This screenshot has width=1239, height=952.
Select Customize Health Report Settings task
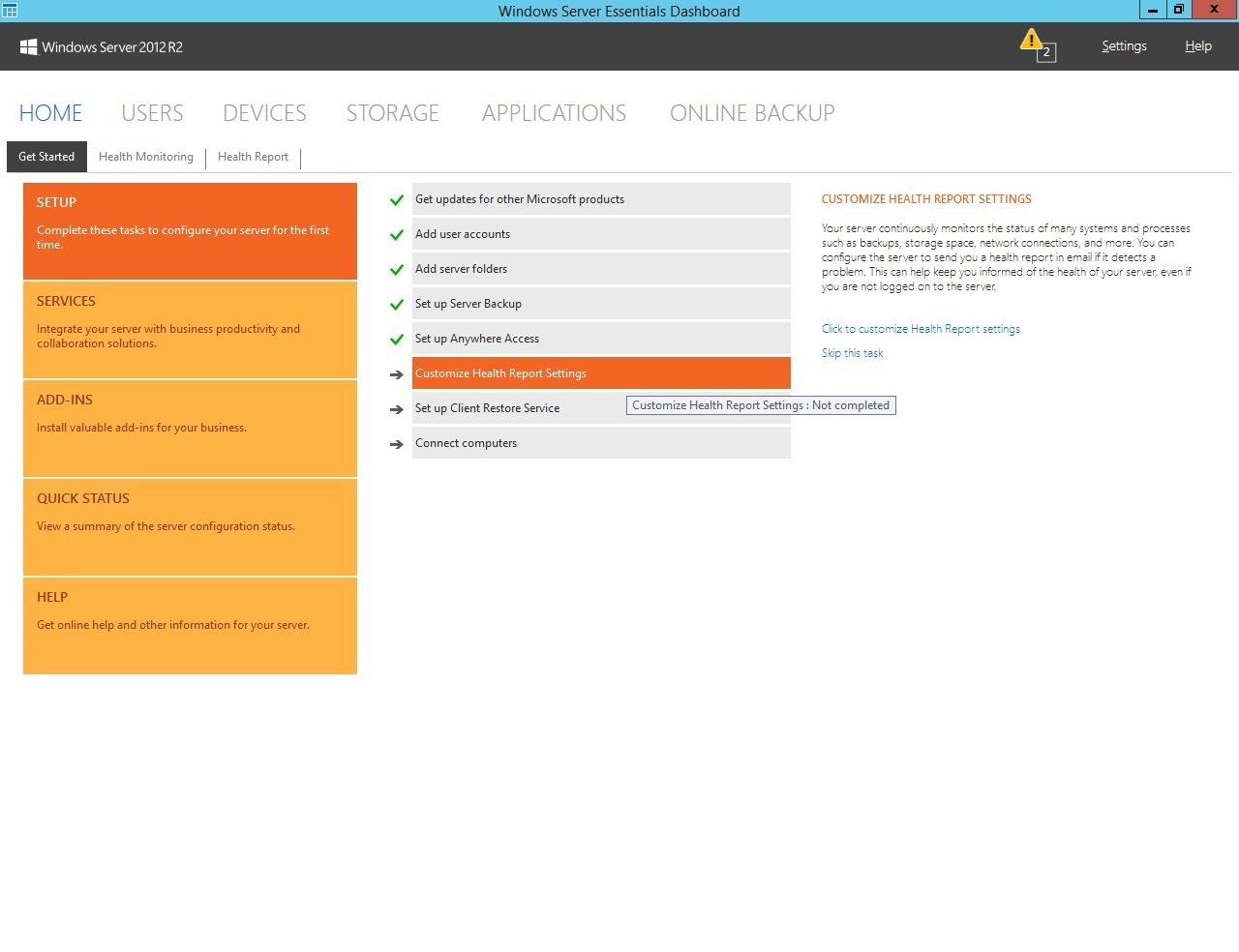pyautogui.click(x=601, y=373)
